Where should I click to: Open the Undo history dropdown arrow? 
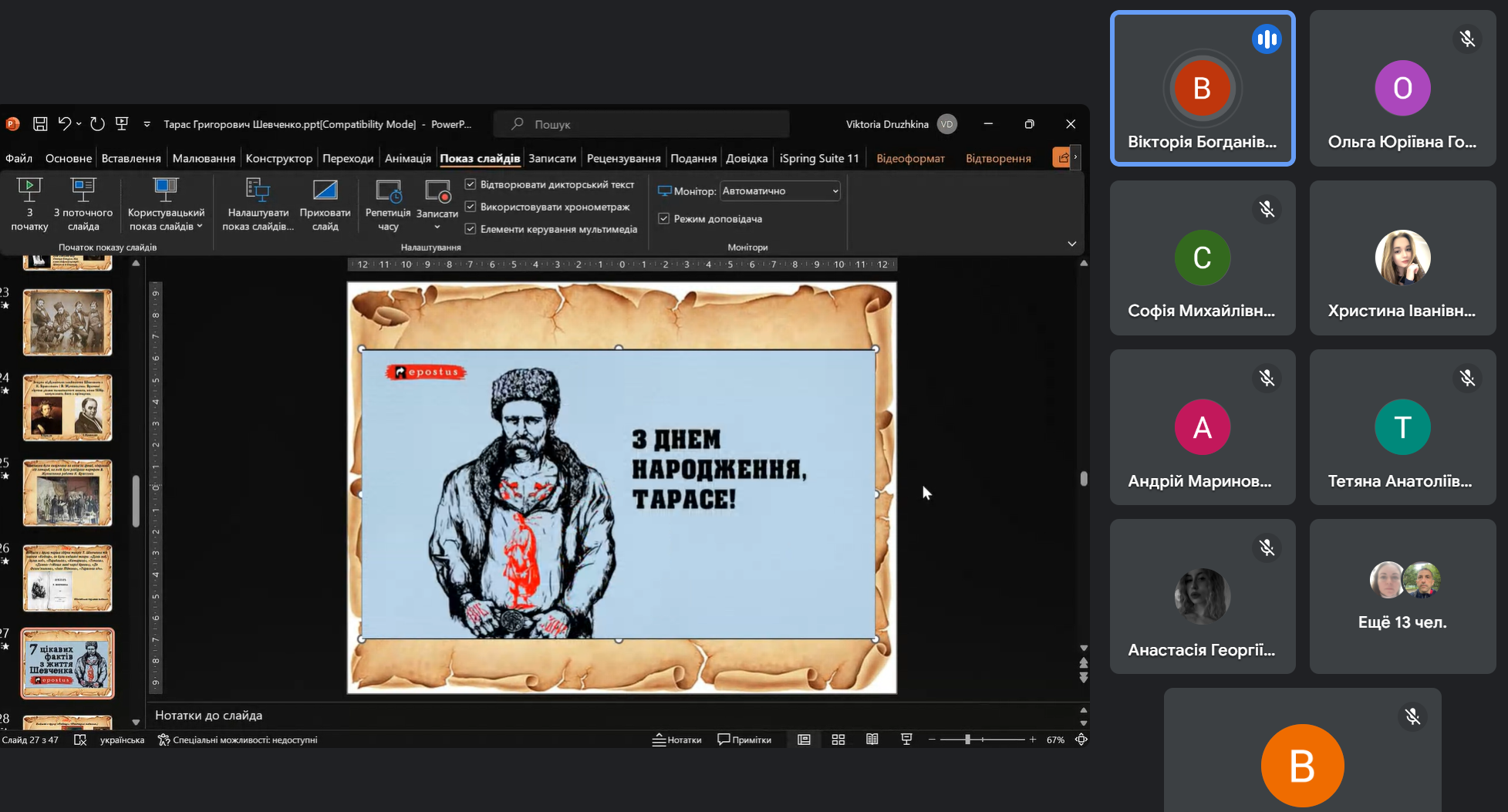(x=79, y=124)
